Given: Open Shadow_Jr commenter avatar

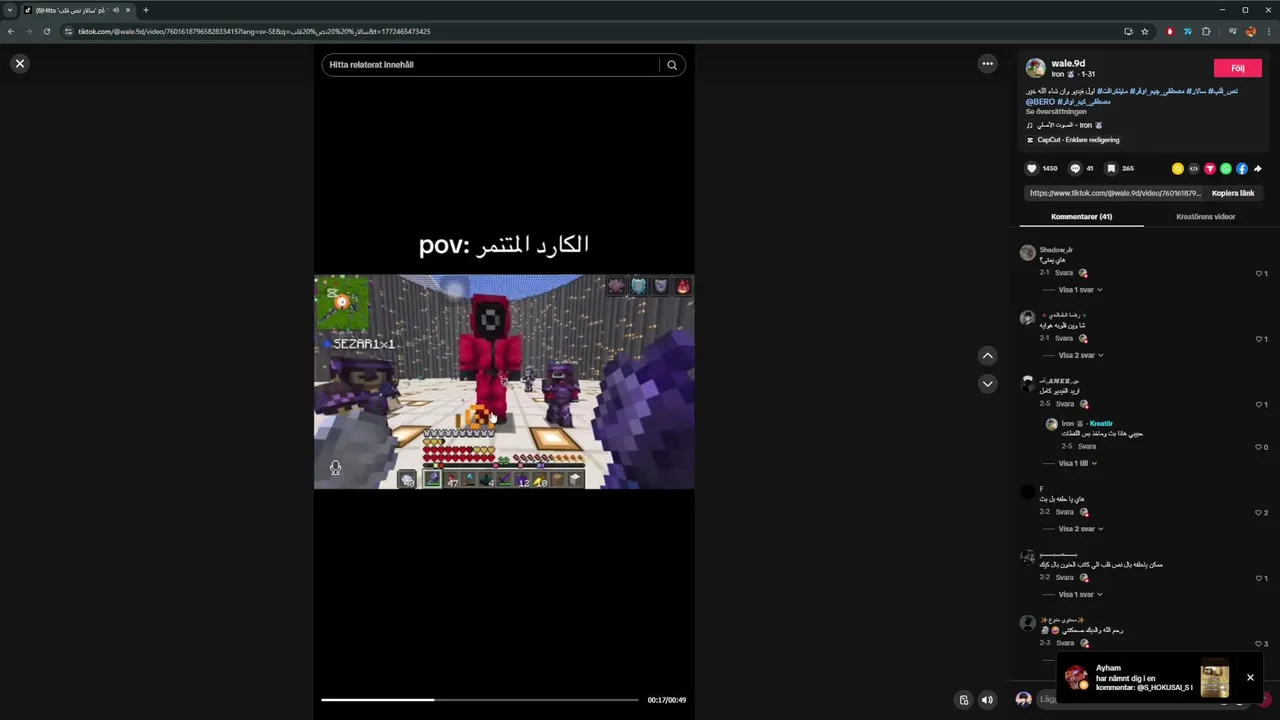Looking at the screenshot, I should (x=1027, y=253).
